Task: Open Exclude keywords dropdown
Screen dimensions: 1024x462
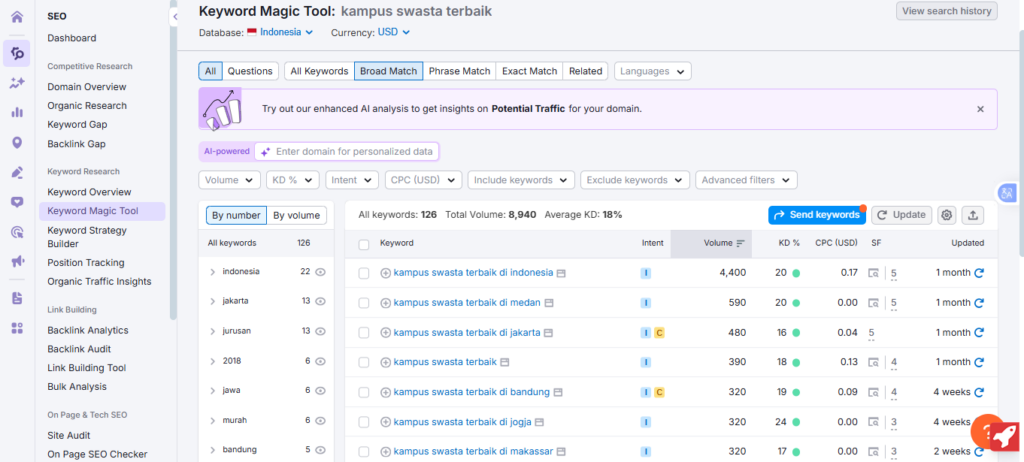Action: pos(635,180)
